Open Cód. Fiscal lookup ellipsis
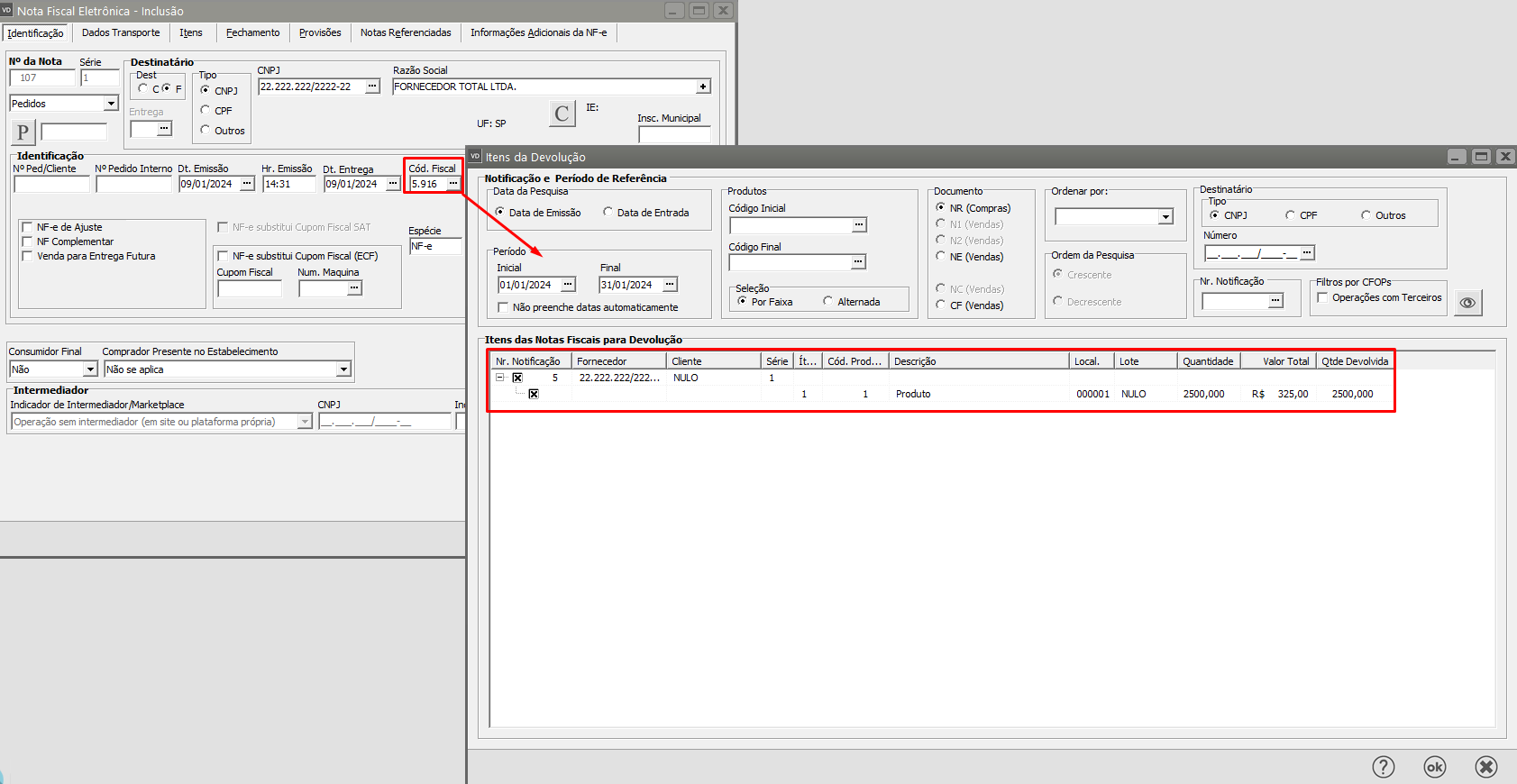The image size is (1517, 784). (452, 184)
